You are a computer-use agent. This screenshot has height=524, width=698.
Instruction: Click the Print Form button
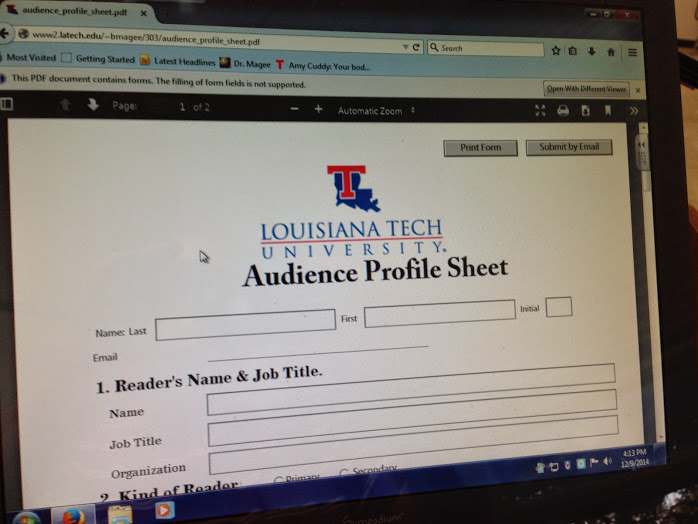point(481,148)
